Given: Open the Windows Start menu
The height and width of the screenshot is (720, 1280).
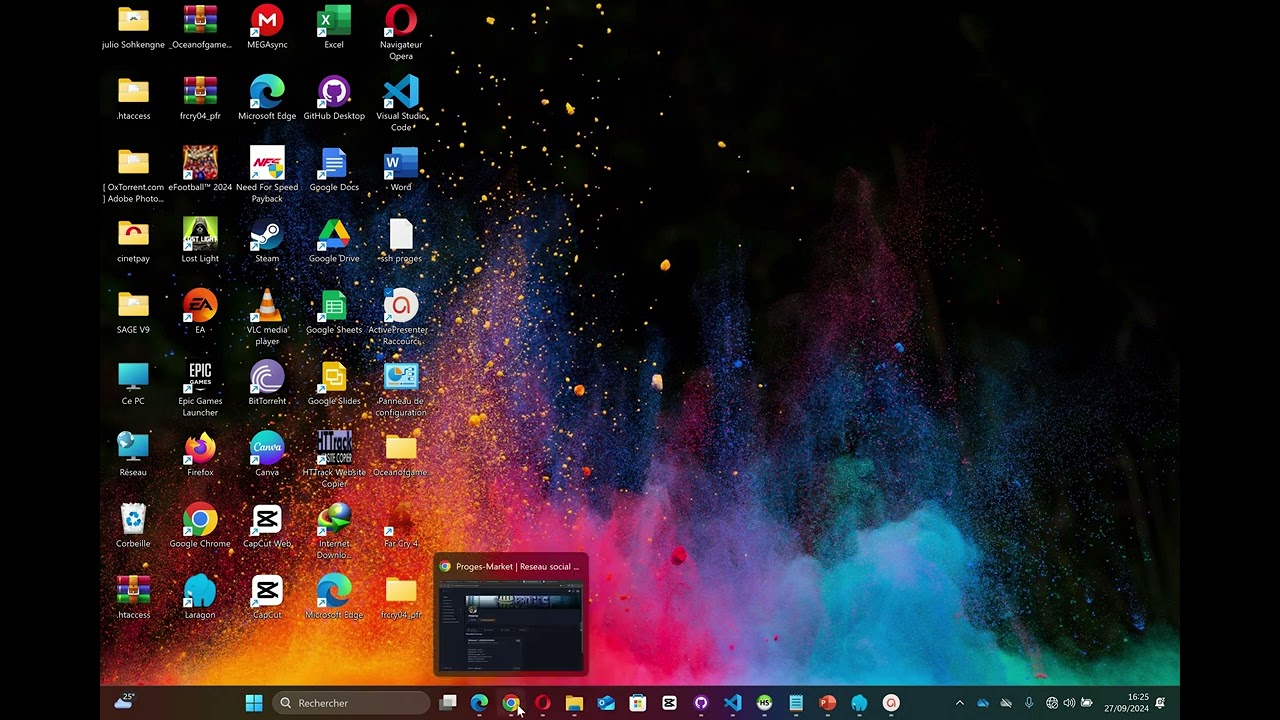Looking at the screenshot, I should pos(254,703).
